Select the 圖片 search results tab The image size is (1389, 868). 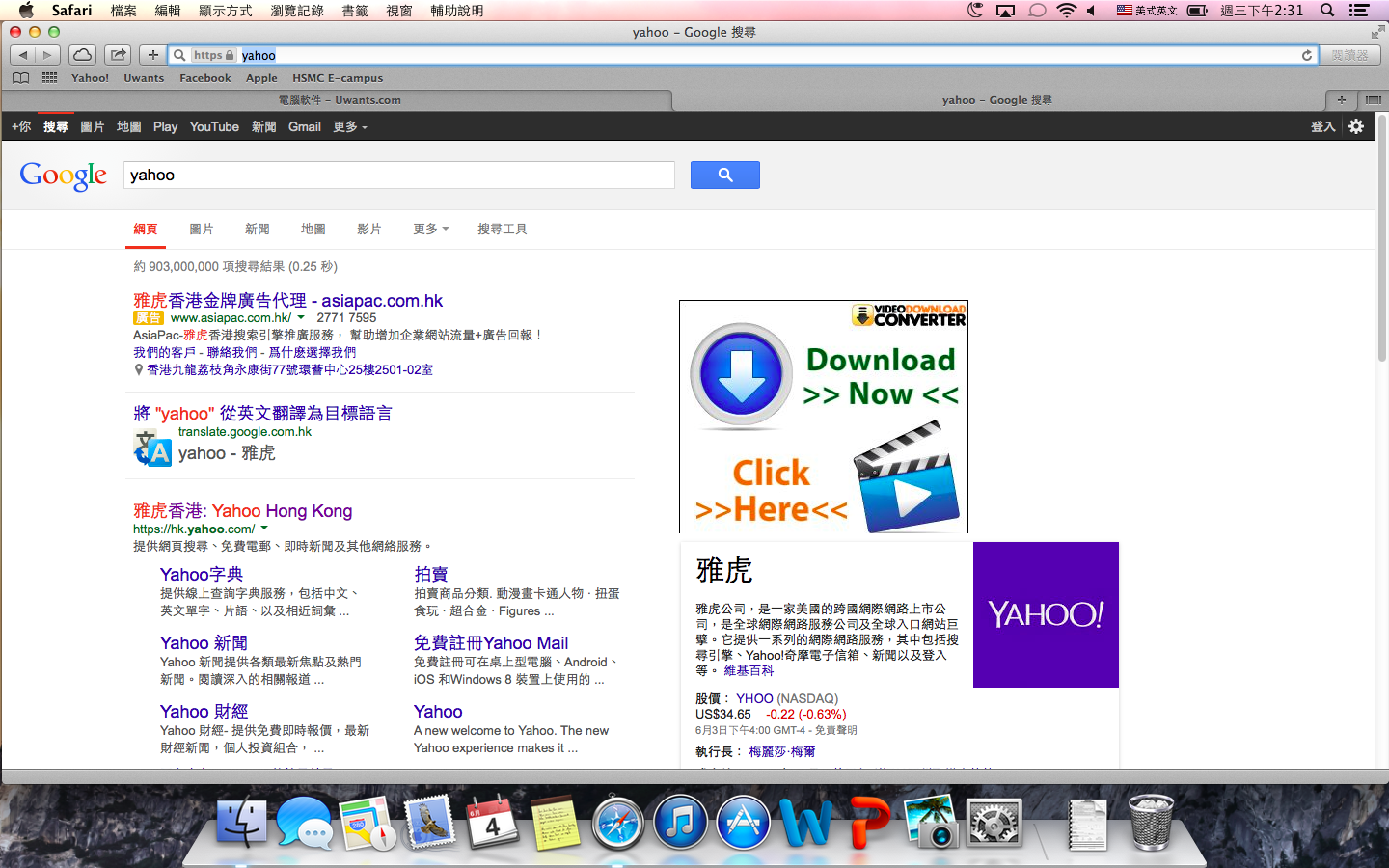coord(202,229)
